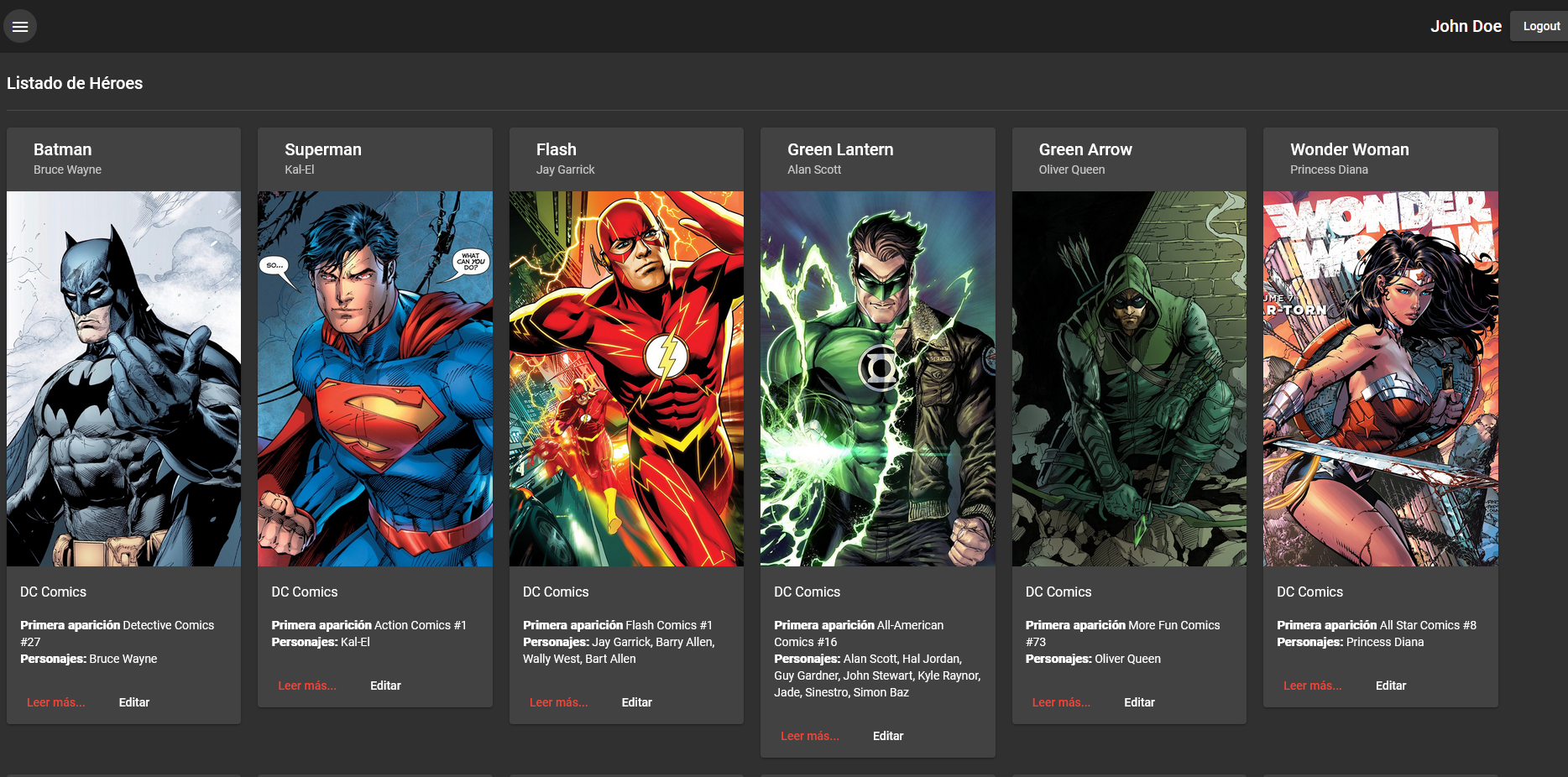This screenshot has width=1568, height=777.
Task: Click Primera aparición Detective Comics #27 text
Action: [x=118, y=634]
